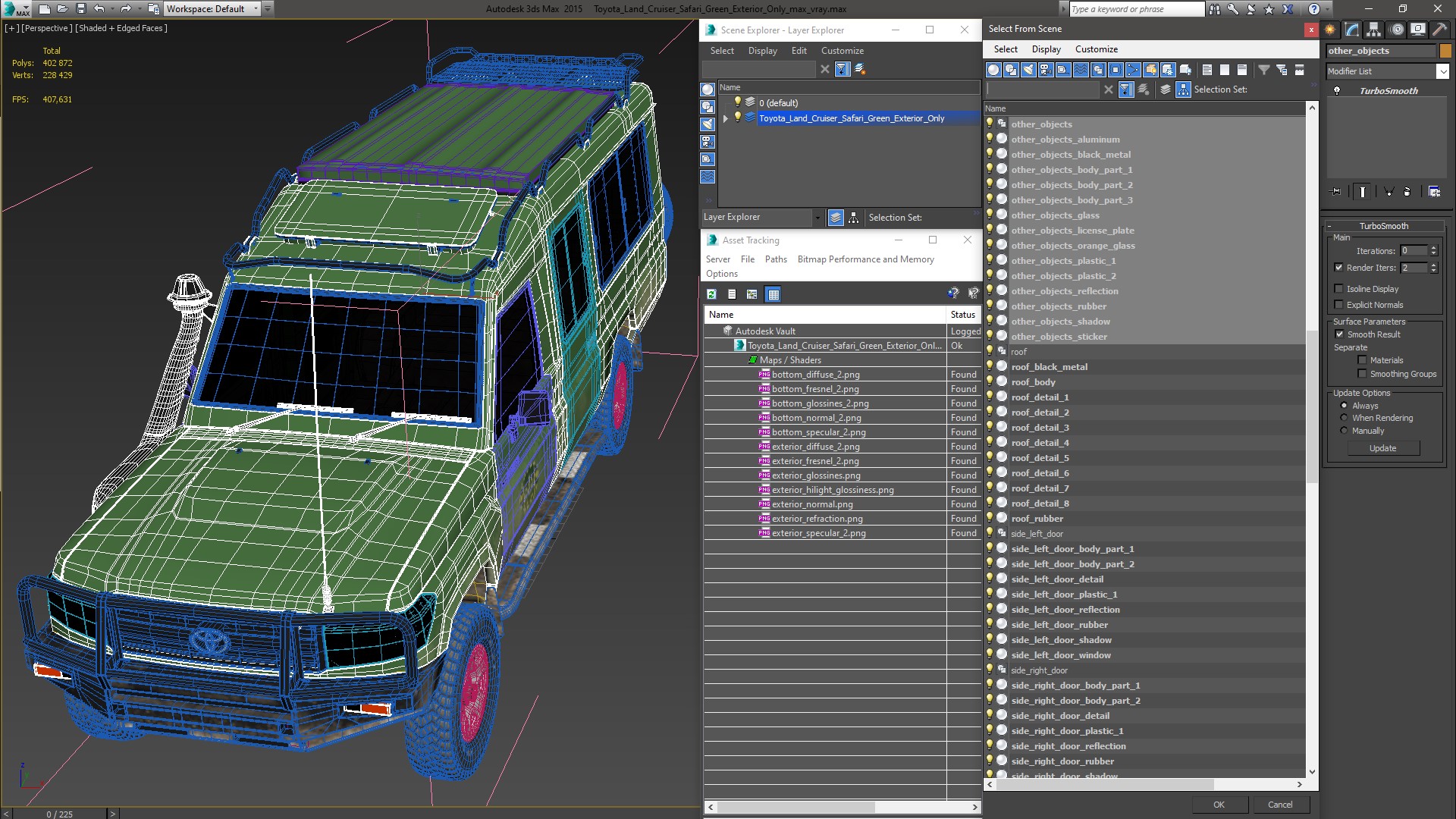1456x819 pixels.
Task: Click Select All icon in Select From Scene
Action: click(1207, 70)
